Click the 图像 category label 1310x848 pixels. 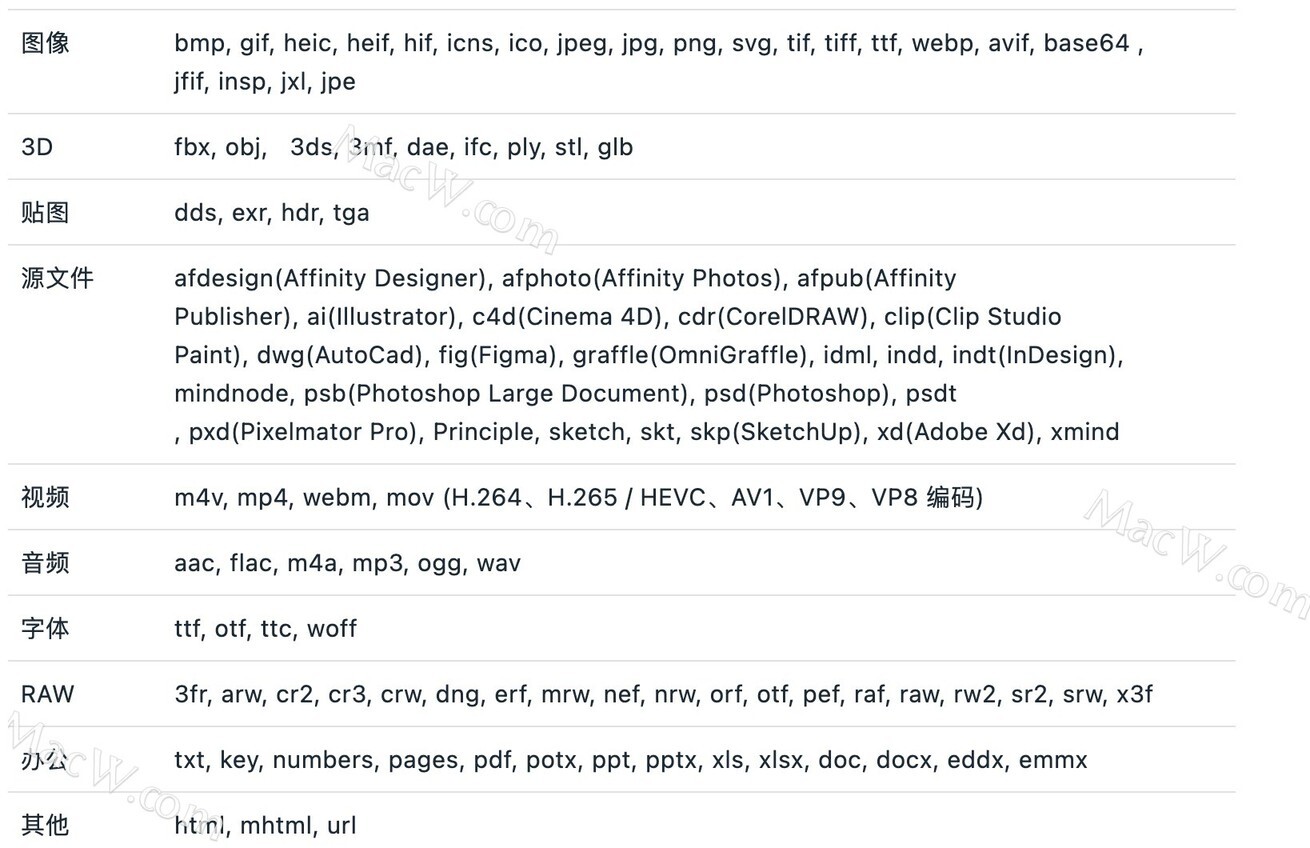pyautogui.click(x=45, y=43)
